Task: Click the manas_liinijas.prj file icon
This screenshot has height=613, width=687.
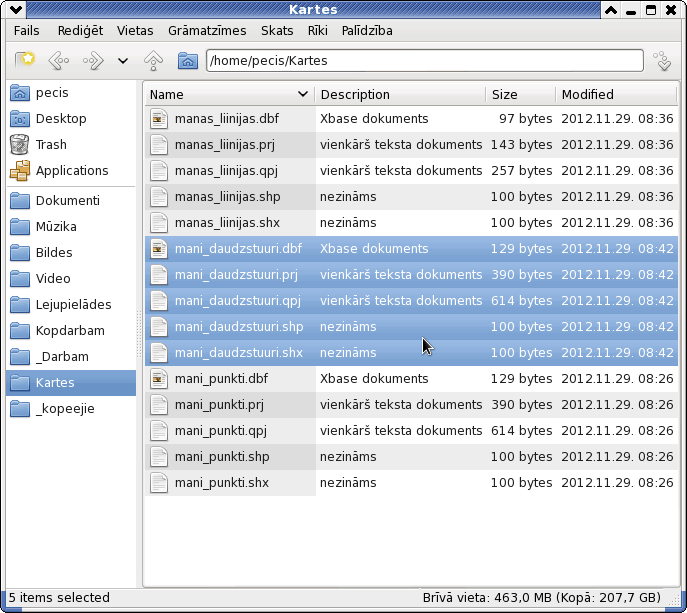Action: 159,145
